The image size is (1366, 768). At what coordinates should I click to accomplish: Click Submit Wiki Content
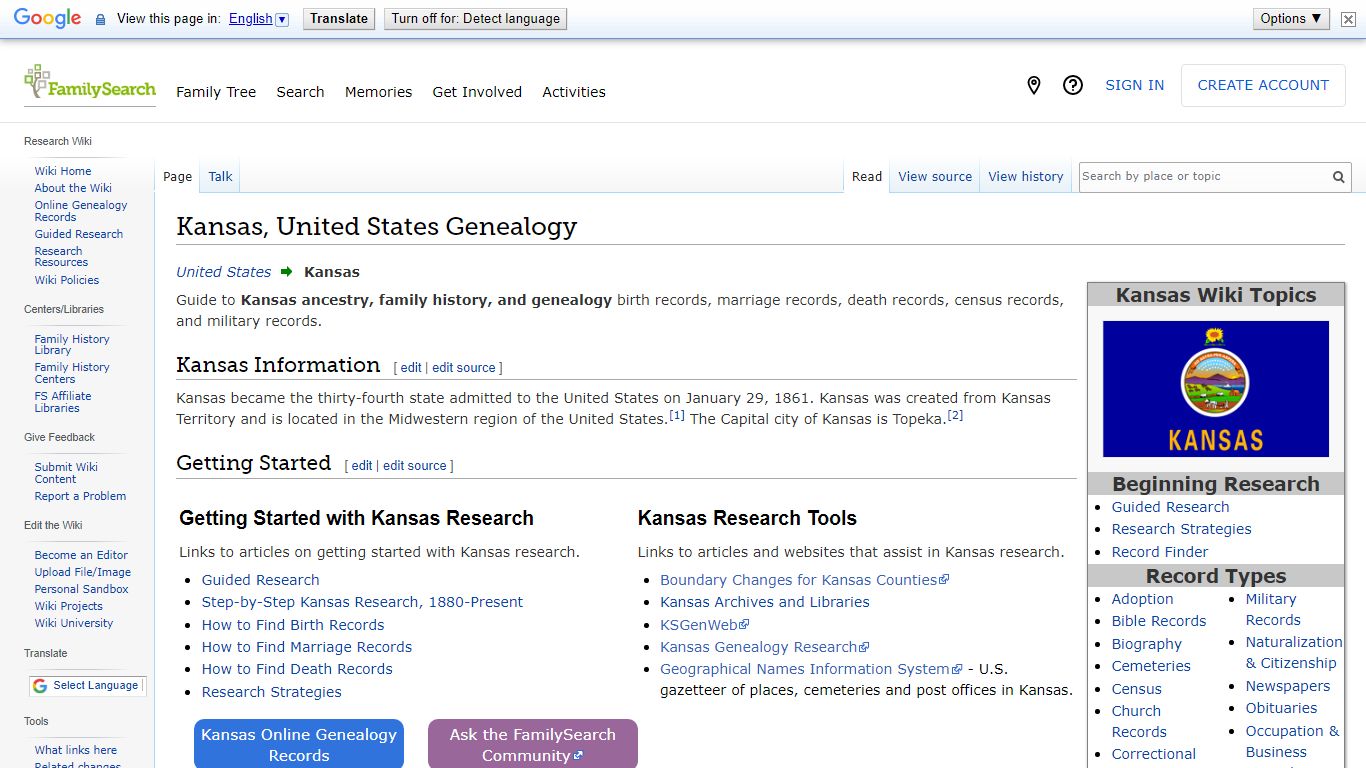[x=66, y=473]
